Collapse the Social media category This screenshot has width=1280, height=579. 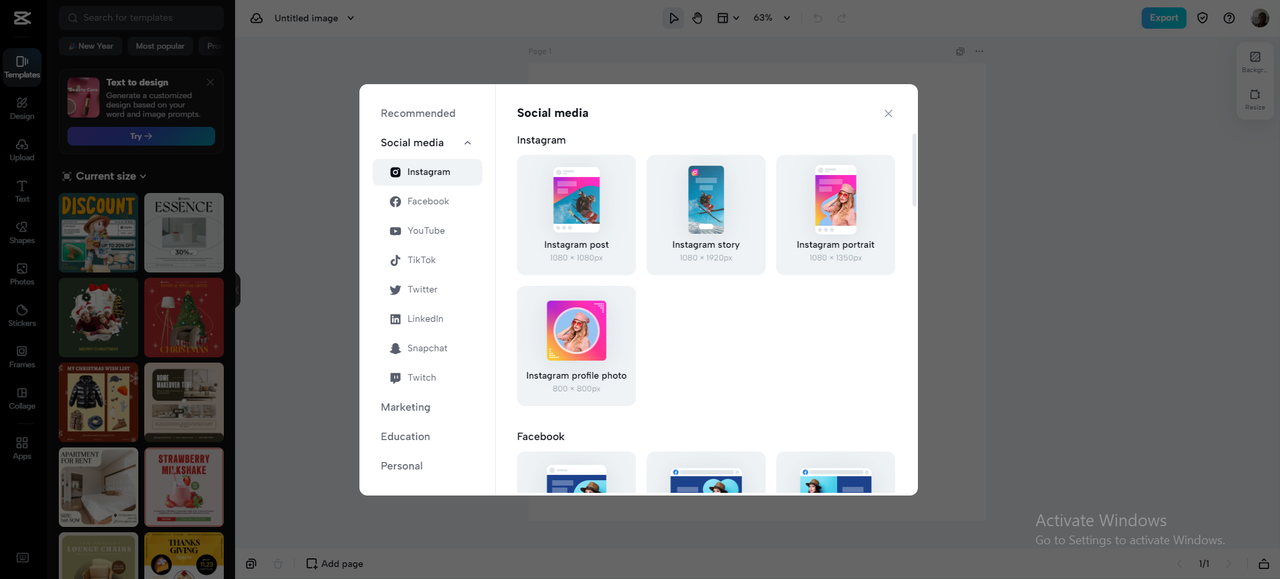click(x=467, y=143)
